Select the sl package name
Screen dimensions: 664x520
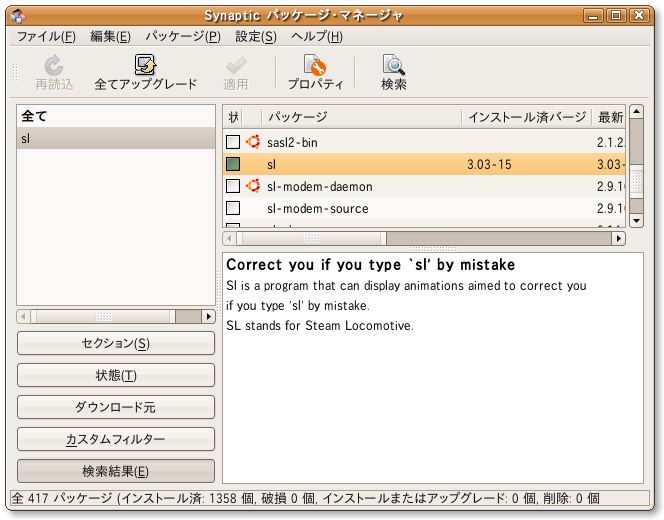point(271,164)
